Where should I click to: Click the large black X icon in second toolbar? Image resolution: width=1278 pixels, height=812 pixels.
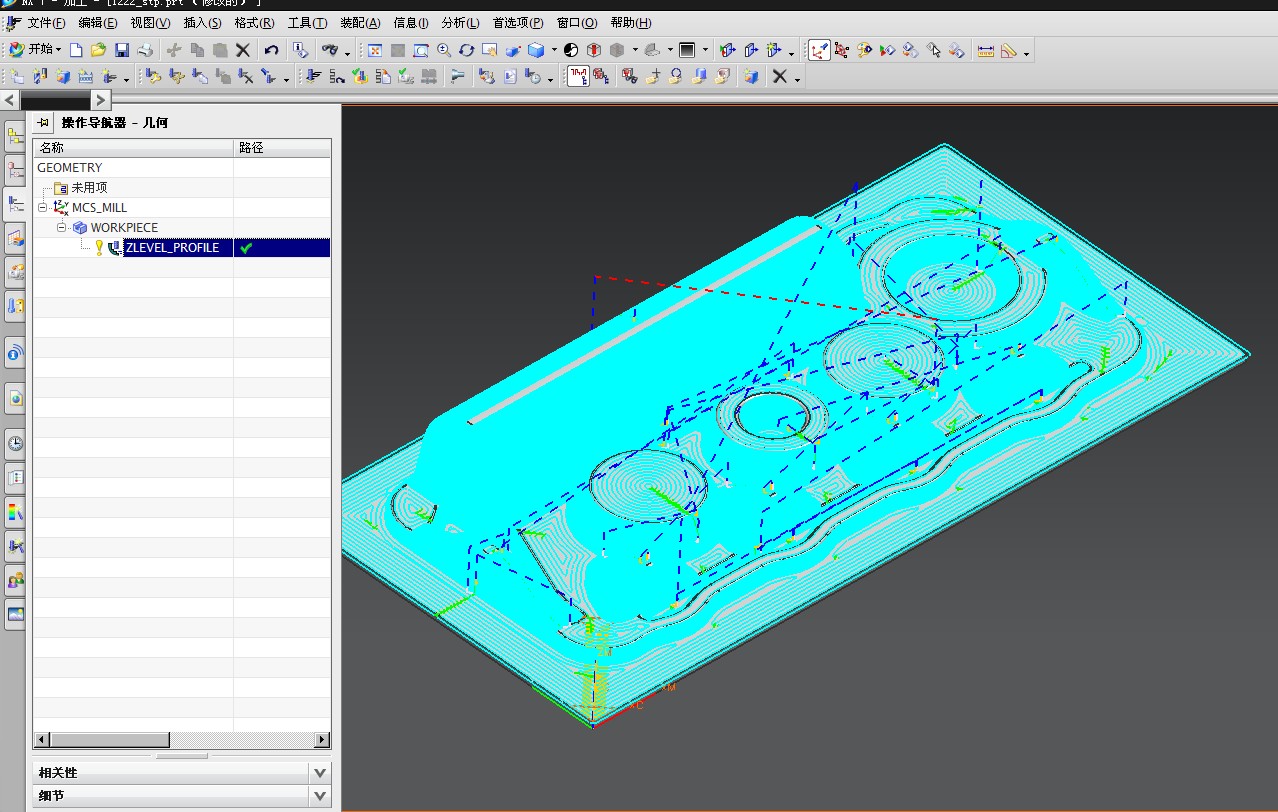pyautogui.click(x=780, y=76)
